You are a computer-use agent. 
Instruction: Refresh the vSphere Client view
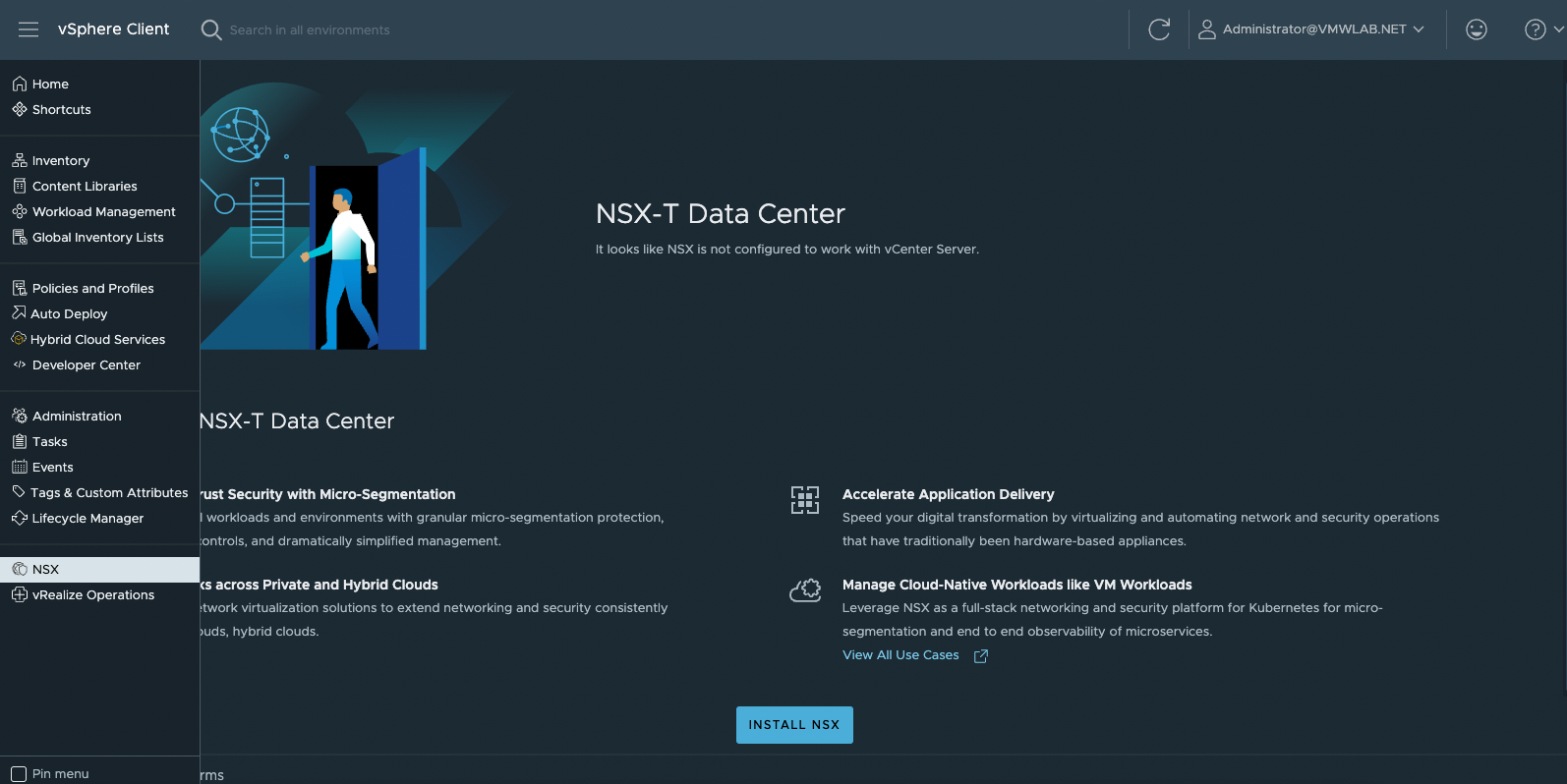tap(1159, 29)
